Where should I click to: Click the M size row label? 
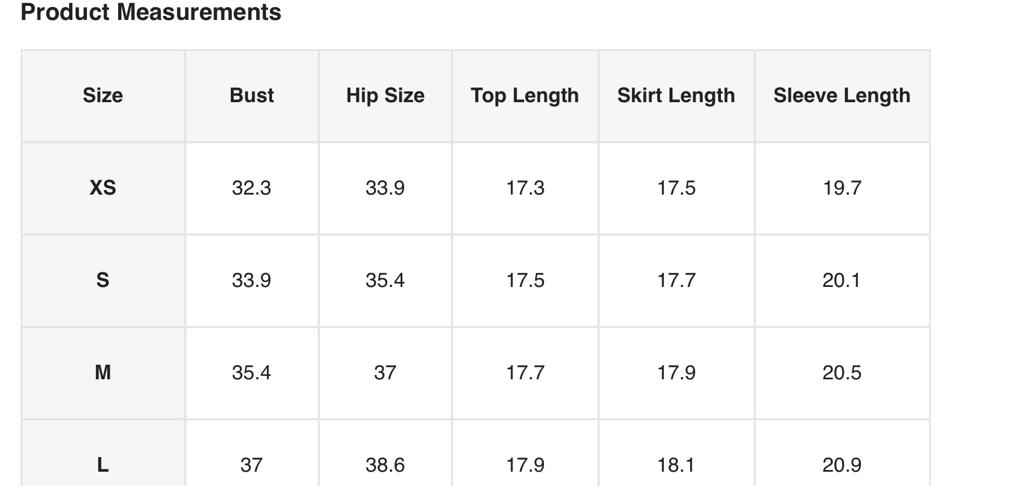click(x=103, y=373)
